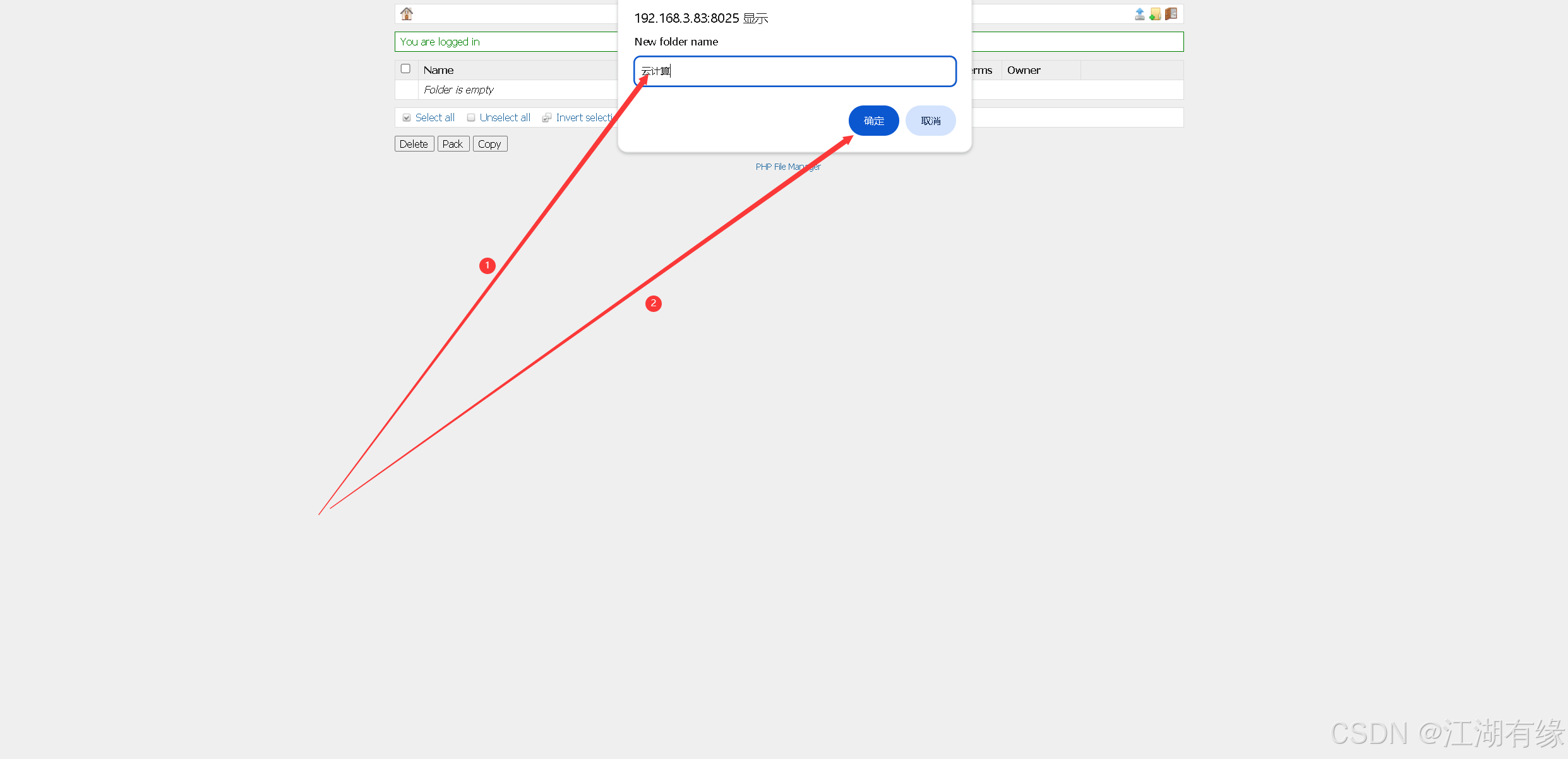Toggle the header checkbox beside Name
1568x759 pixels.
click(405, 69)
